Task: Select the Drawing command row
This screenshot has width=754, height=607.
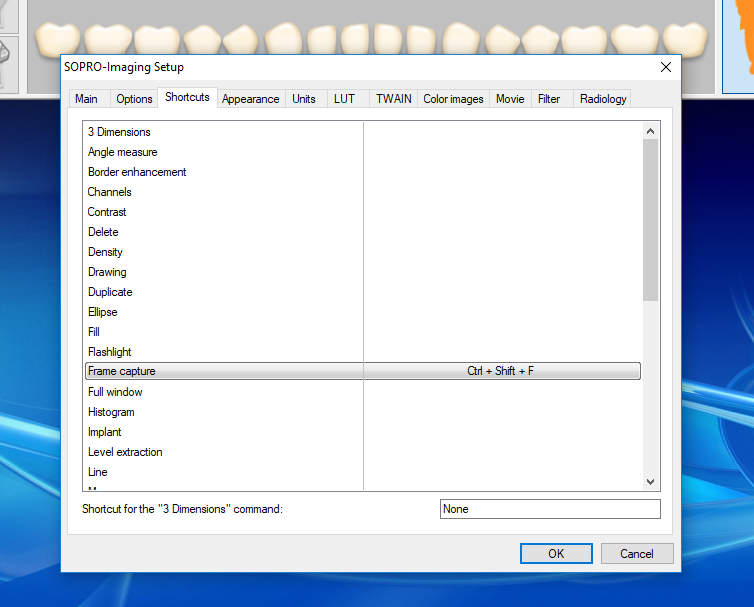Action: pos(363,272)
